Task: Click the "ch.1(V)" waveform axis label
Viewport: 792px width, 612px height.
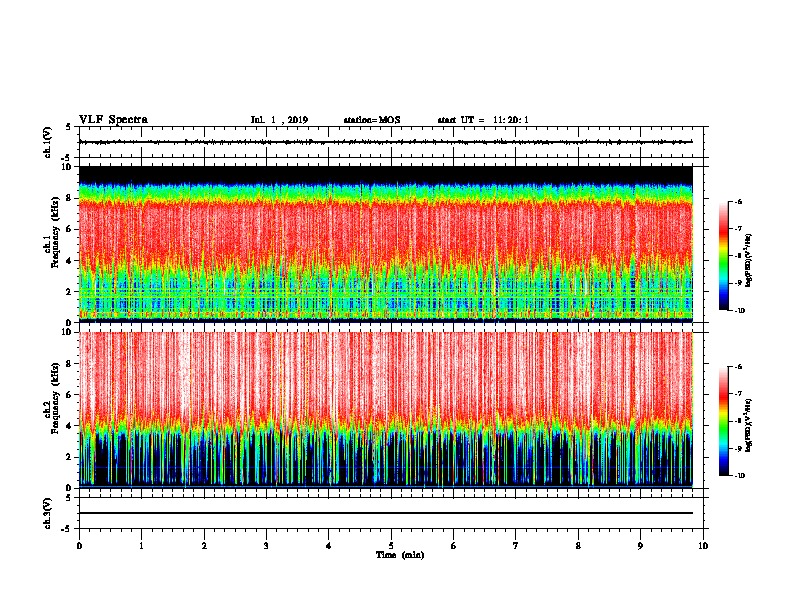Action: click(47, 142)
